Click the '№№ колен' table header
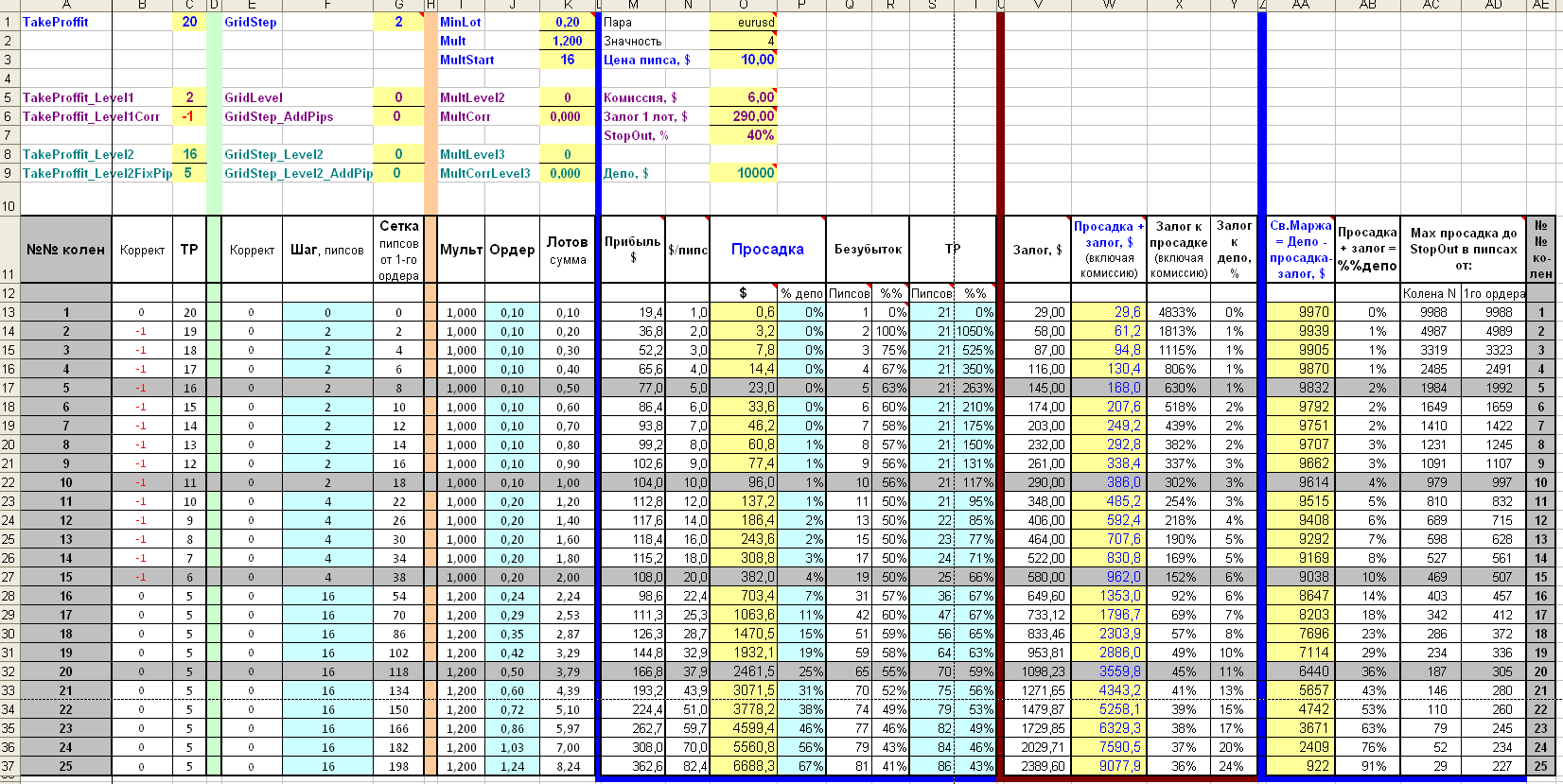 tap(65, 250)
